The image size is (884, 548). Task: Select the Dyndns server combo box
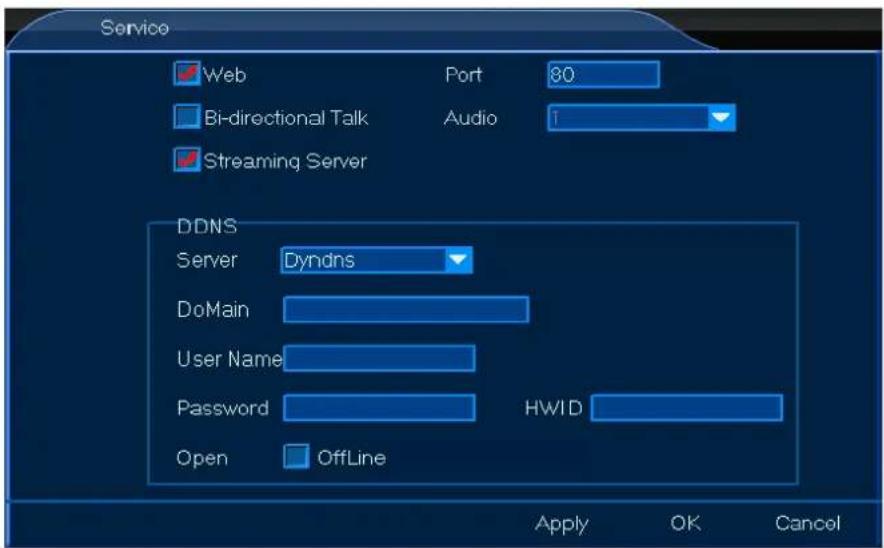click(363, 261)
